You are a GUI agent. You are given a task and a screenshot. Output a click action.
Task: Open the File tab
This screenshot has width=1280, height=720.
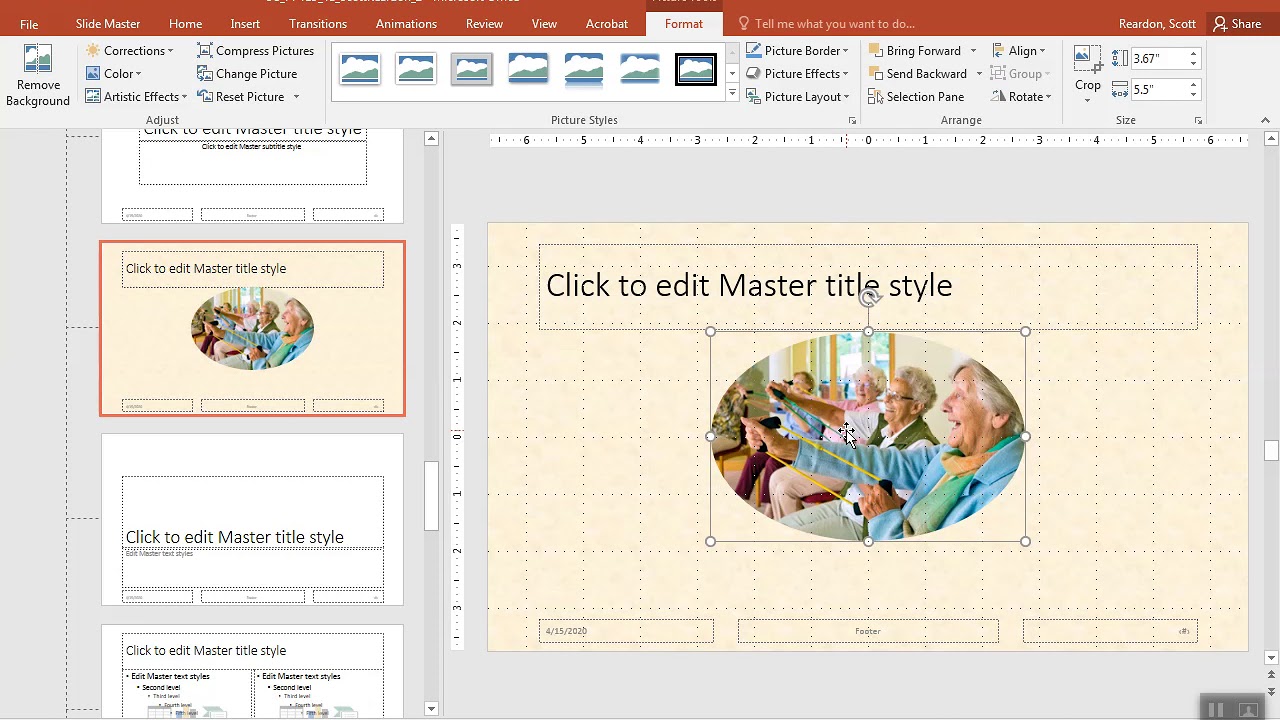(29, 24)
